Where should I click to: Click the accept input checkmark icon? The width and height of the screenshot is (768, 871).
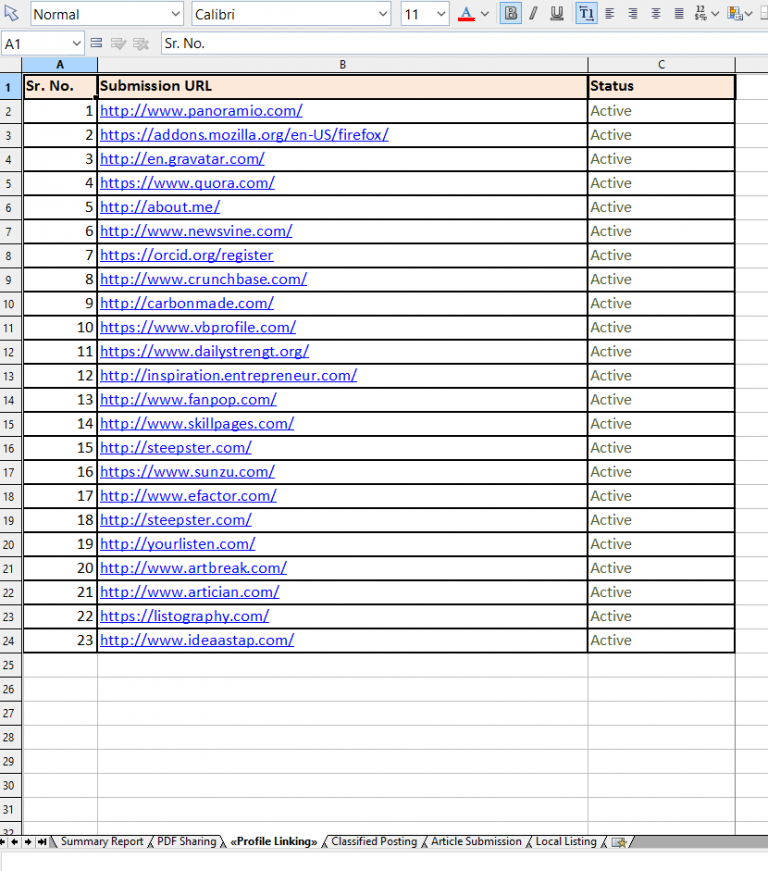point(118,43)
